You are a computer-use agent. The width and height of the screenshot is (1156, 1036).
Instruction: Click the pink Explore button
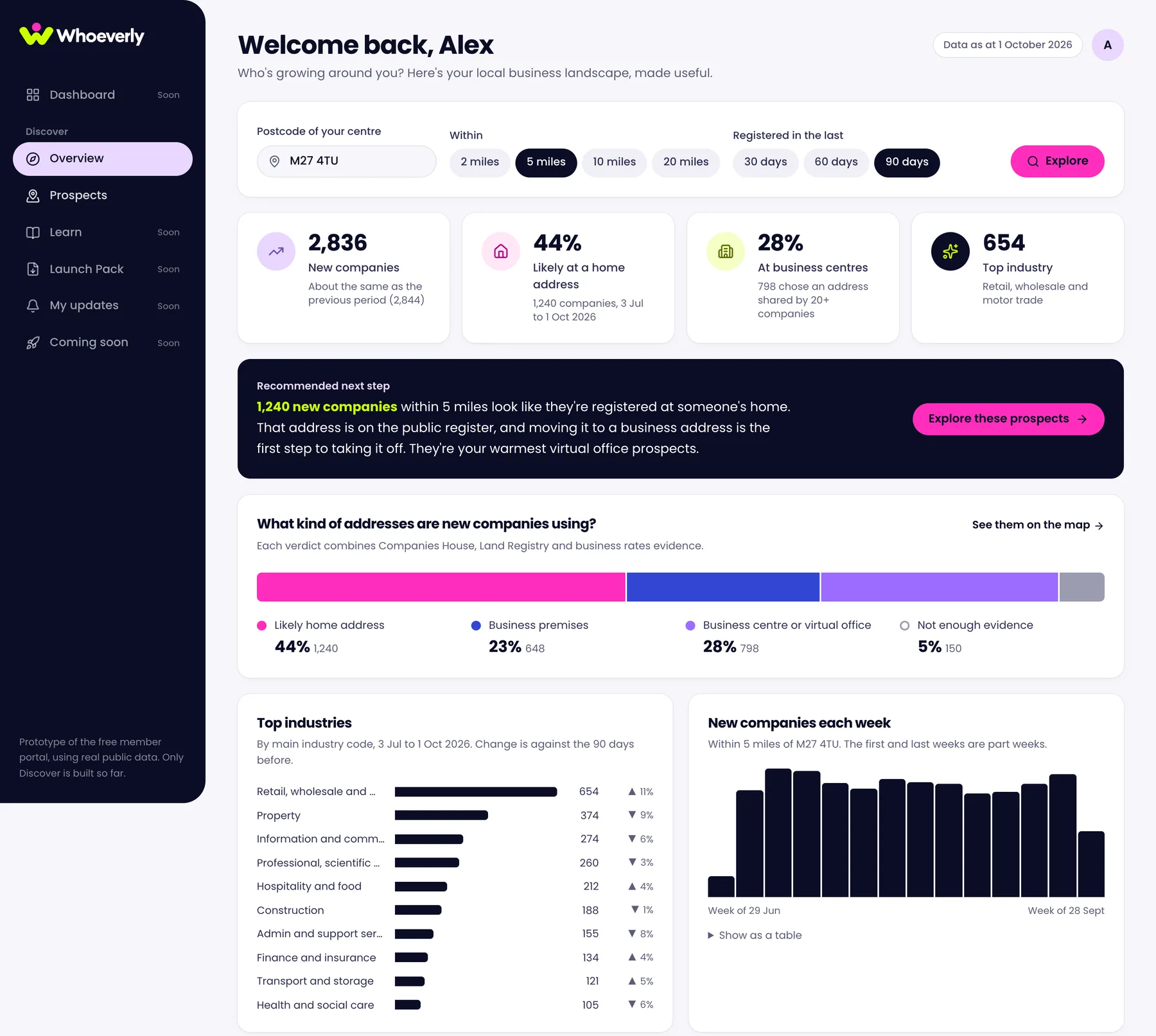point(1057,161)
